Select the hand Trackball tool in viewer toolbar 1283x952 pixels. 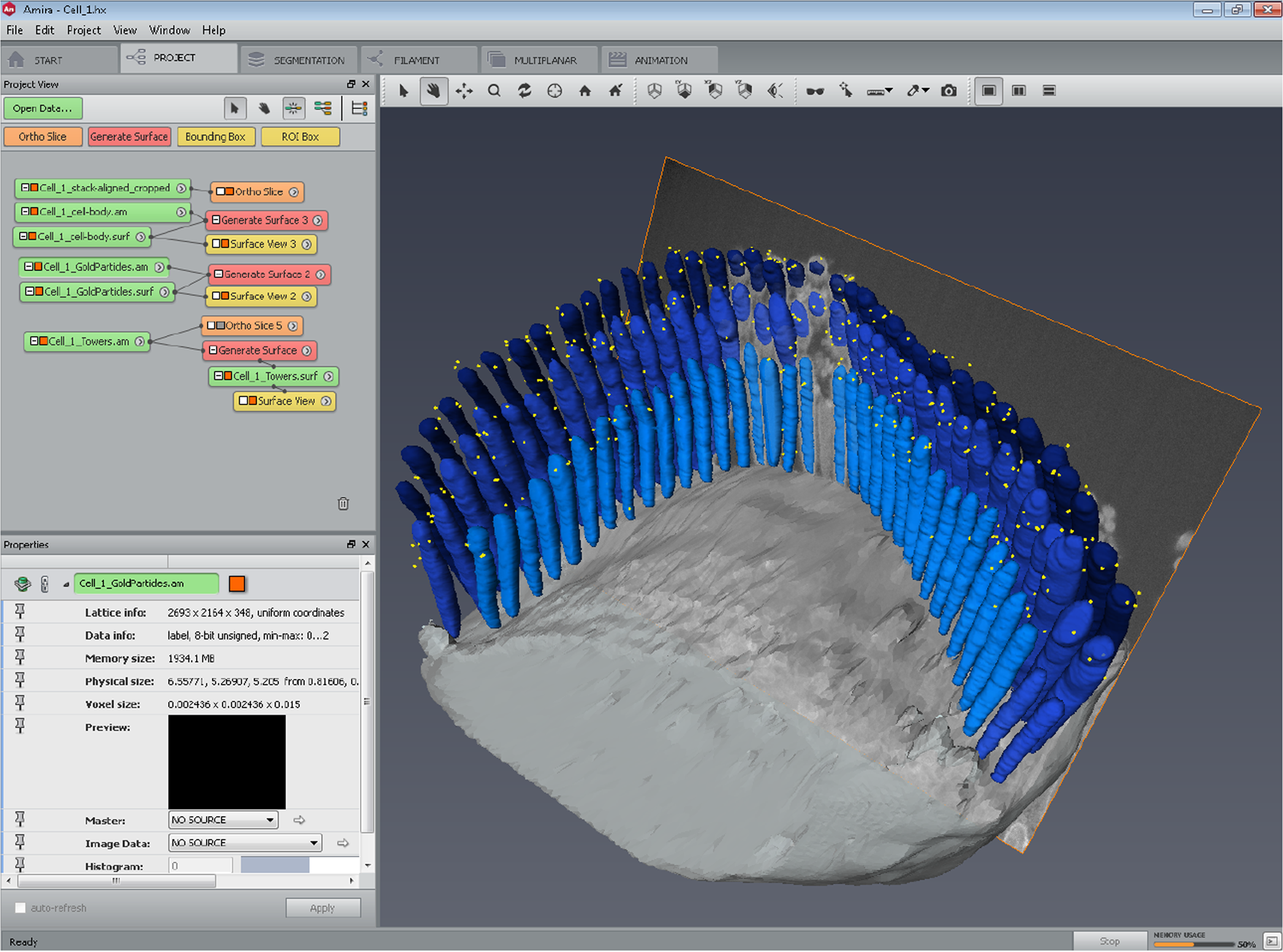tap(433, 91)
